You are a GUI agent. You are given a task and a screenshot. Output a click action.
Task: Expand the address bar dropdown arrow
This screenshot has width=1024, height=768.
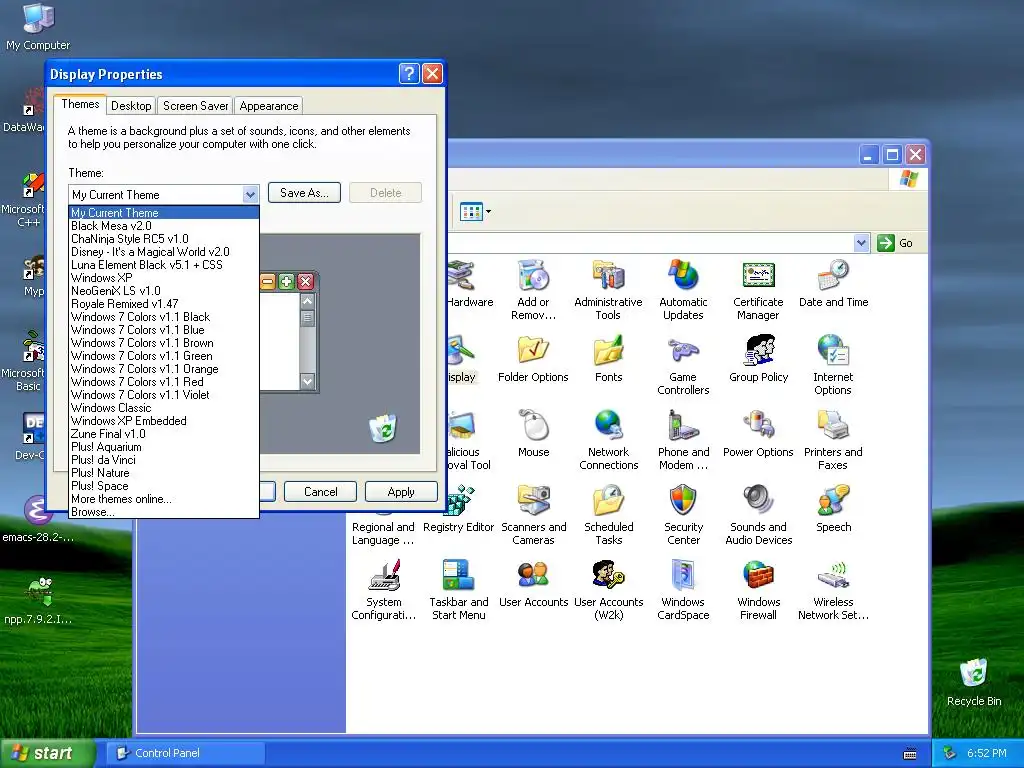tap(861, 243)
